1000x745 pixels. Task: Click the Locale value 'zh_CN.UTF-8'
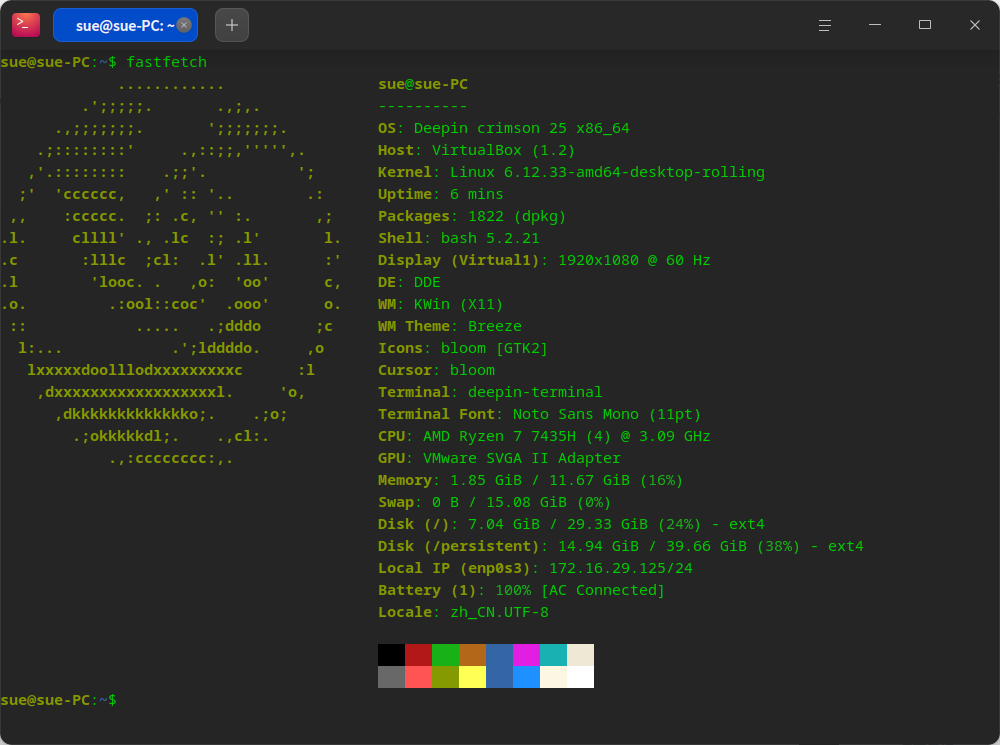(499, 612)
